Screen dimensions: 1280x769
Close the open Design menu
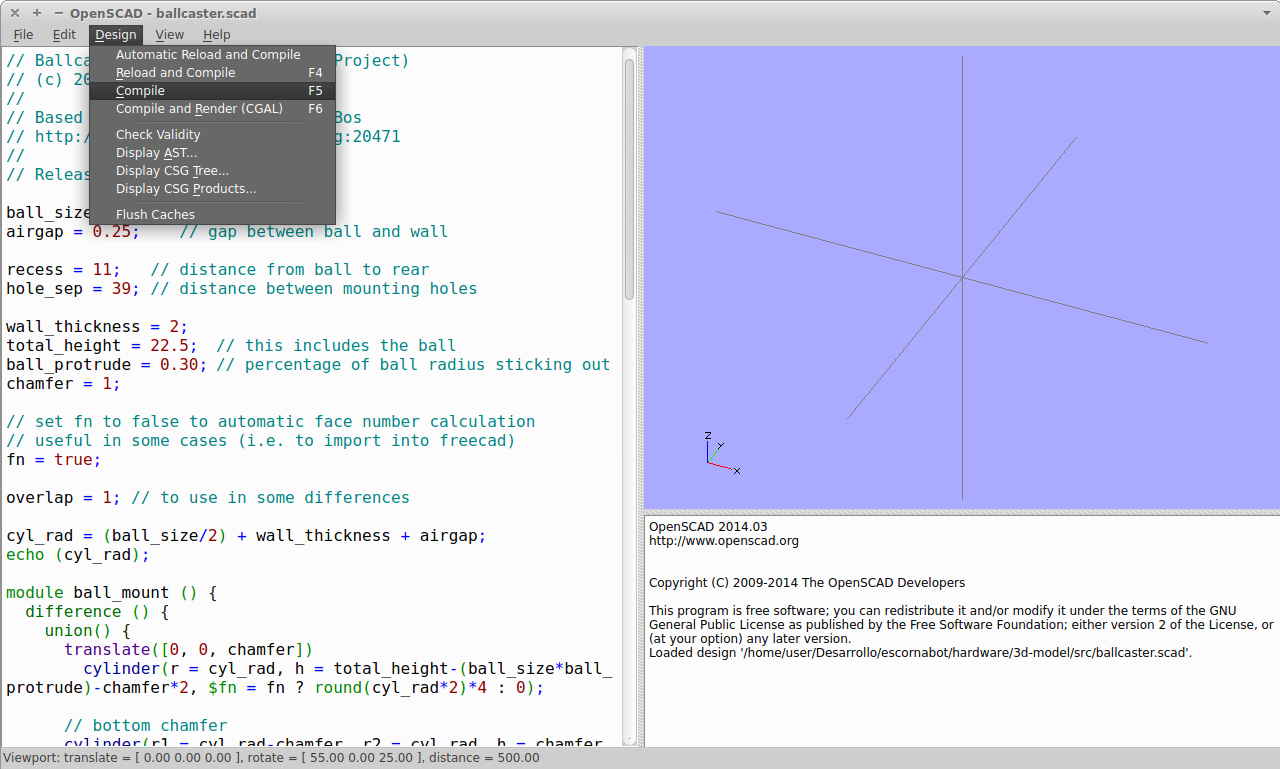pos(116,35)
